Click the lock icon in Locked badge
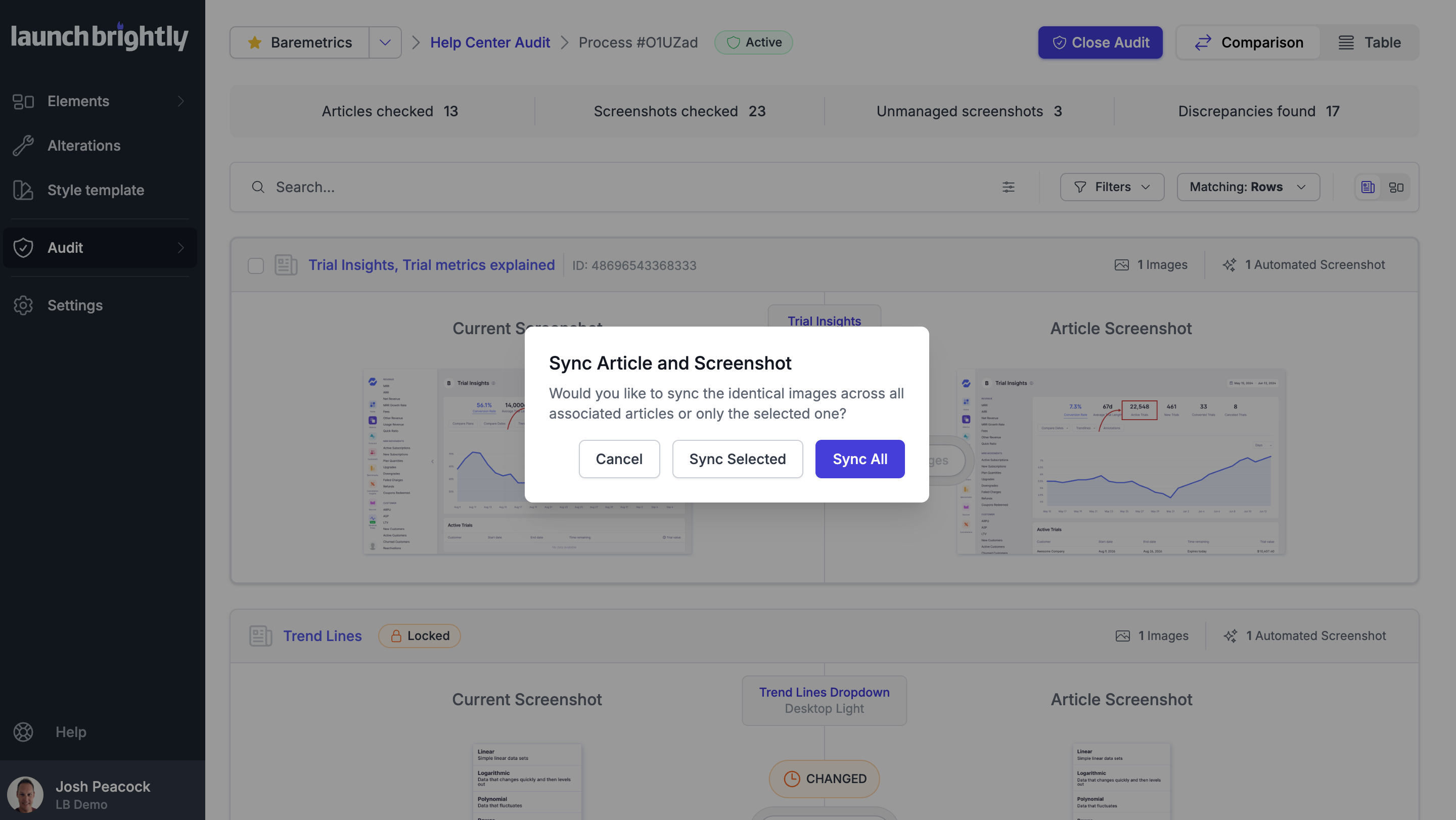 tap(396, 636)
